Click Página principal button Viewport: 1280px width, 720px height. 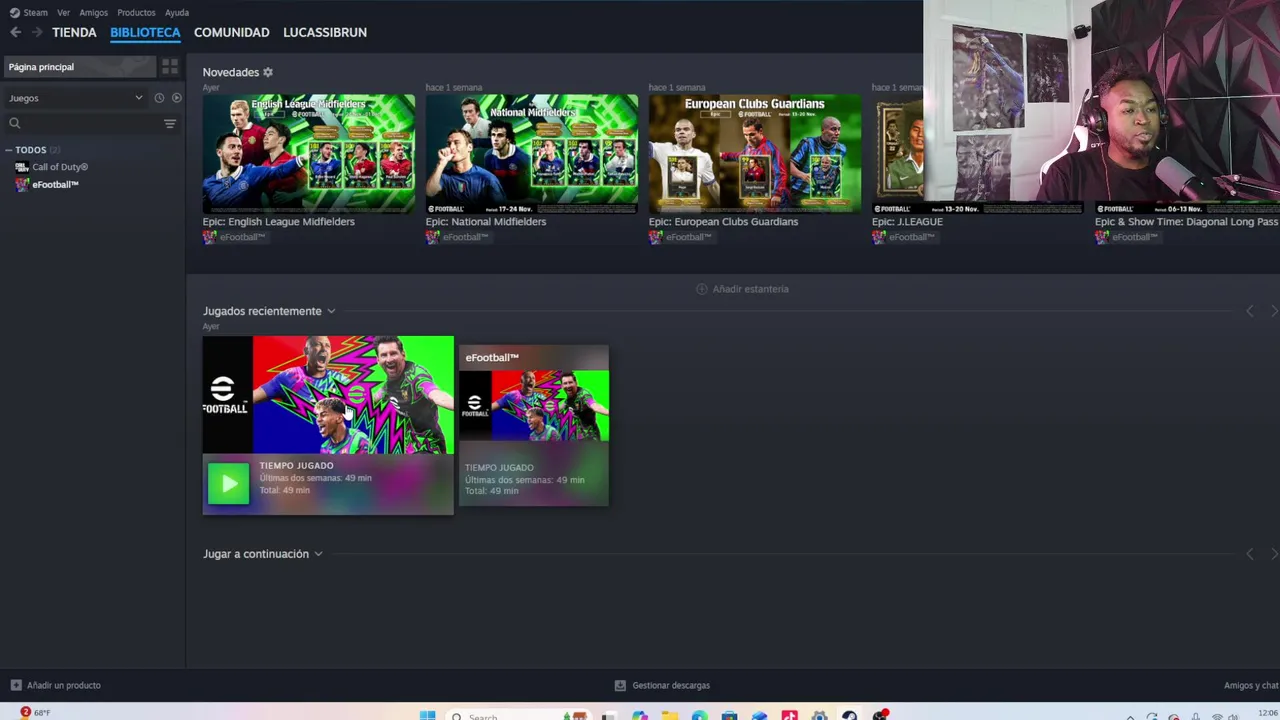[x=80, y=67]
